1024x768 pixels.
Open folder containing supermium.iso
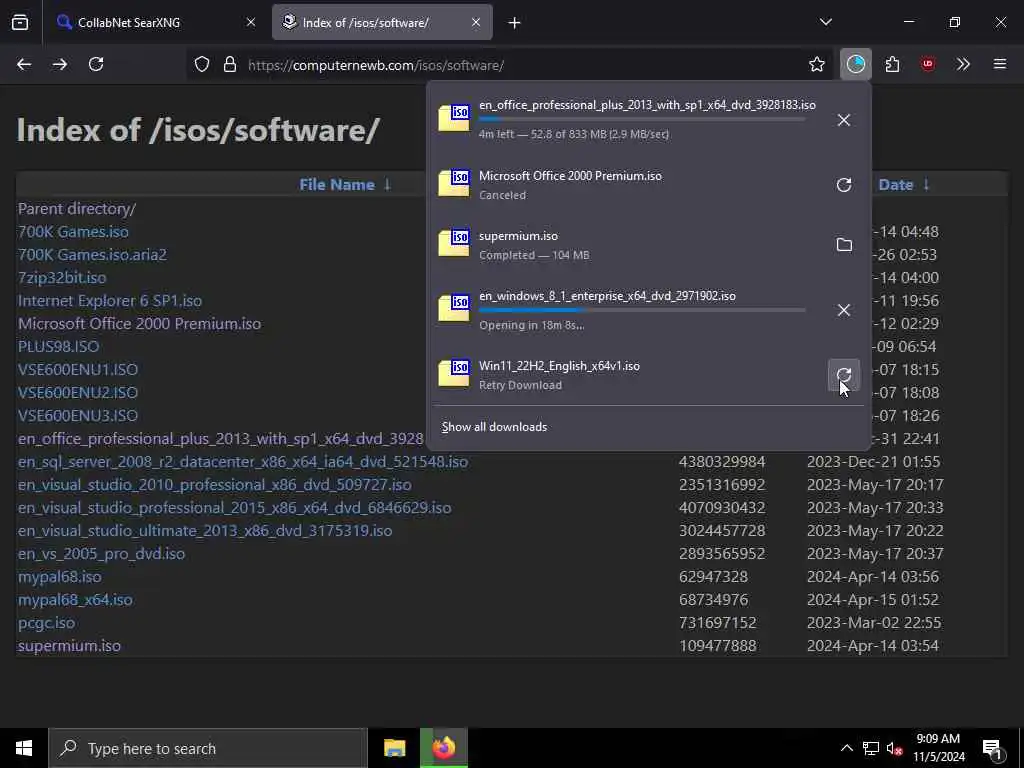pos(844,245)
